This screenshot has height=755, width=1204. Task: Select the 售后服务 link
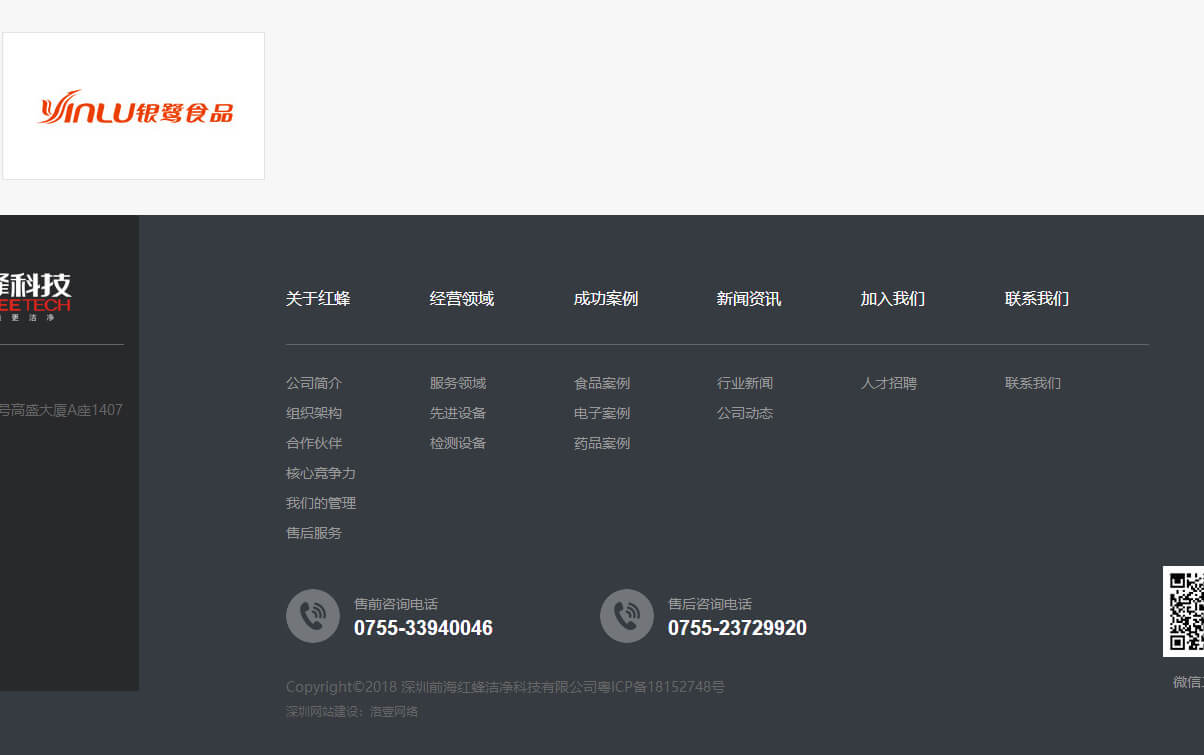pyautogui.click(x=313, y=533)
